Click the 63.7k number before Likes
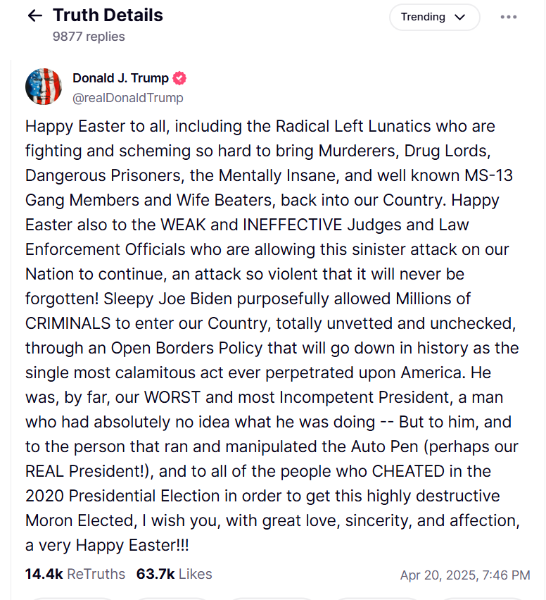 pos(155,574)
